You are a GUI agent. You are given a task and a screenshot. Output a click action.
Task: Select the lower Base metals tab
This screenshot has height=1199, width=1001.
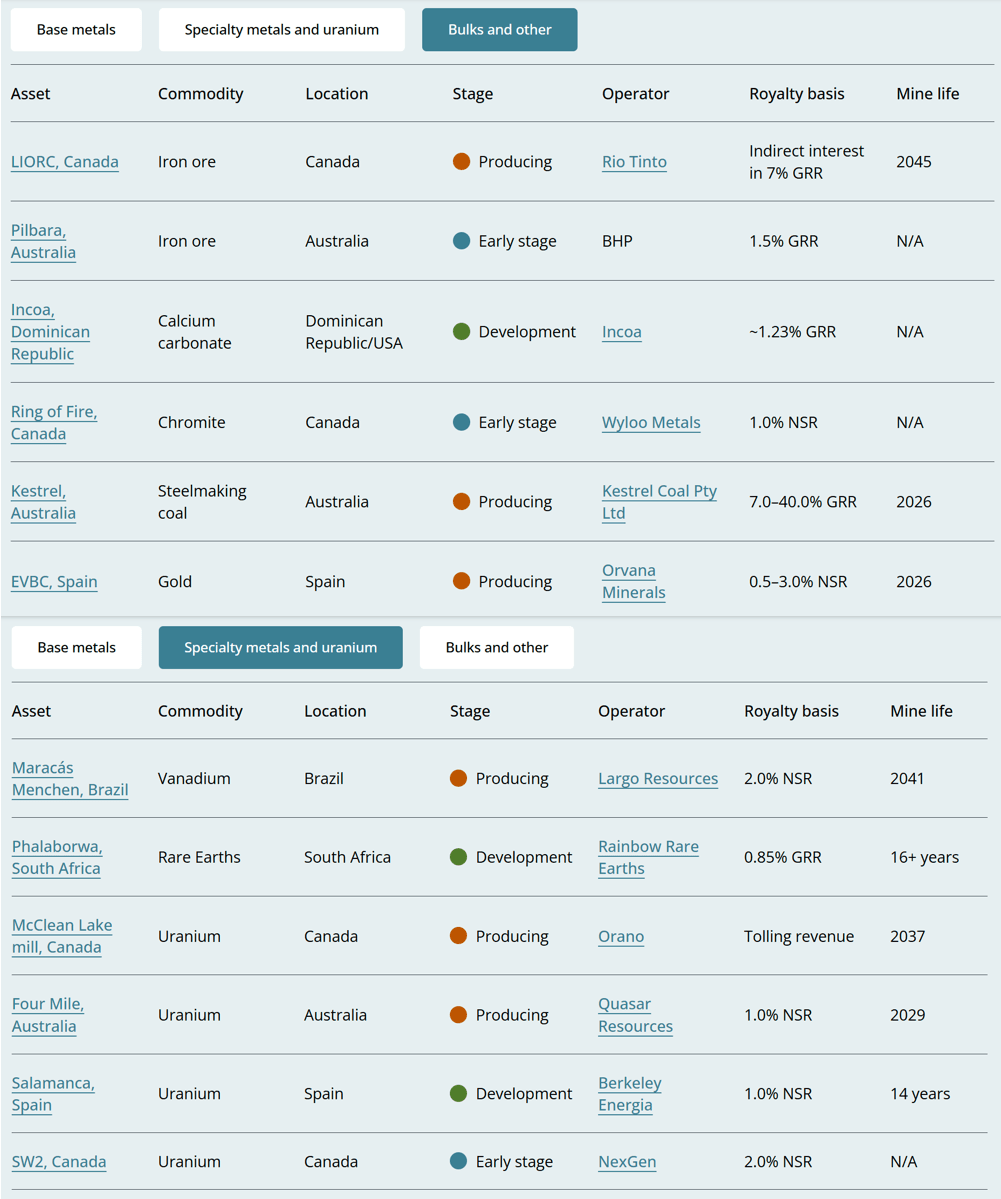[x=76, y=648]
